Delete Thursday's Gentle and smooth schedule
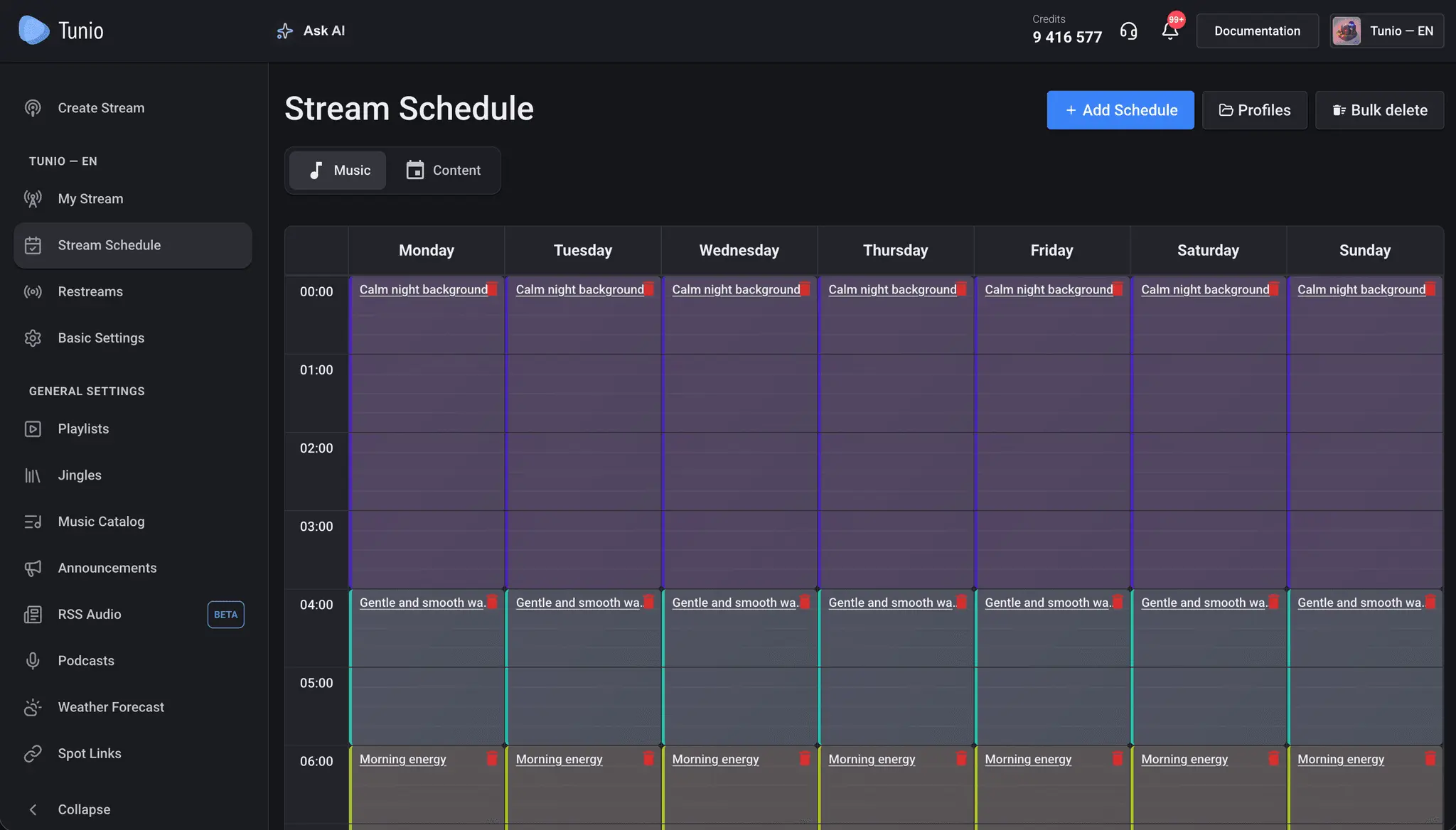Viewport: 1456px width, 830px height. 961,602
